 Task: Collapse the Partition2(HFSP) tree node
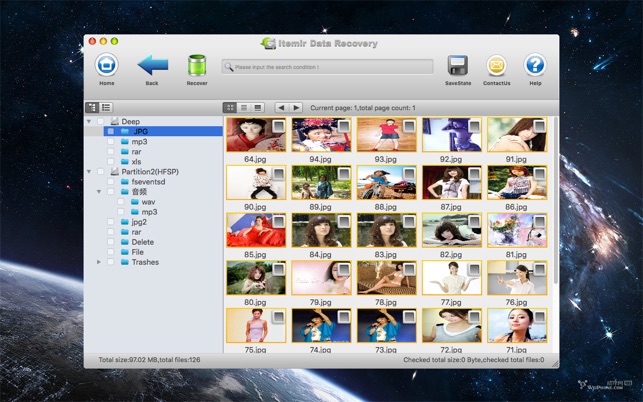point(89,171)
